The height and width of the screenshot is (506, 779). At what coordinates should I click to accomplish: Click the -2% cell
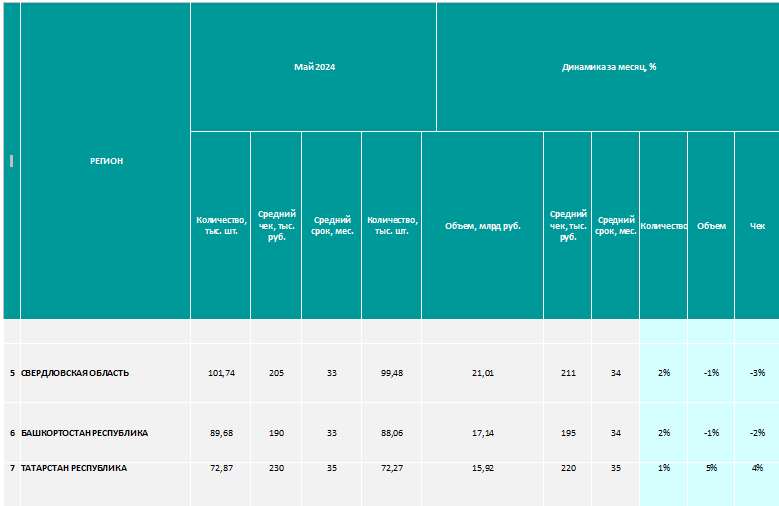click(x=757, y=433)
